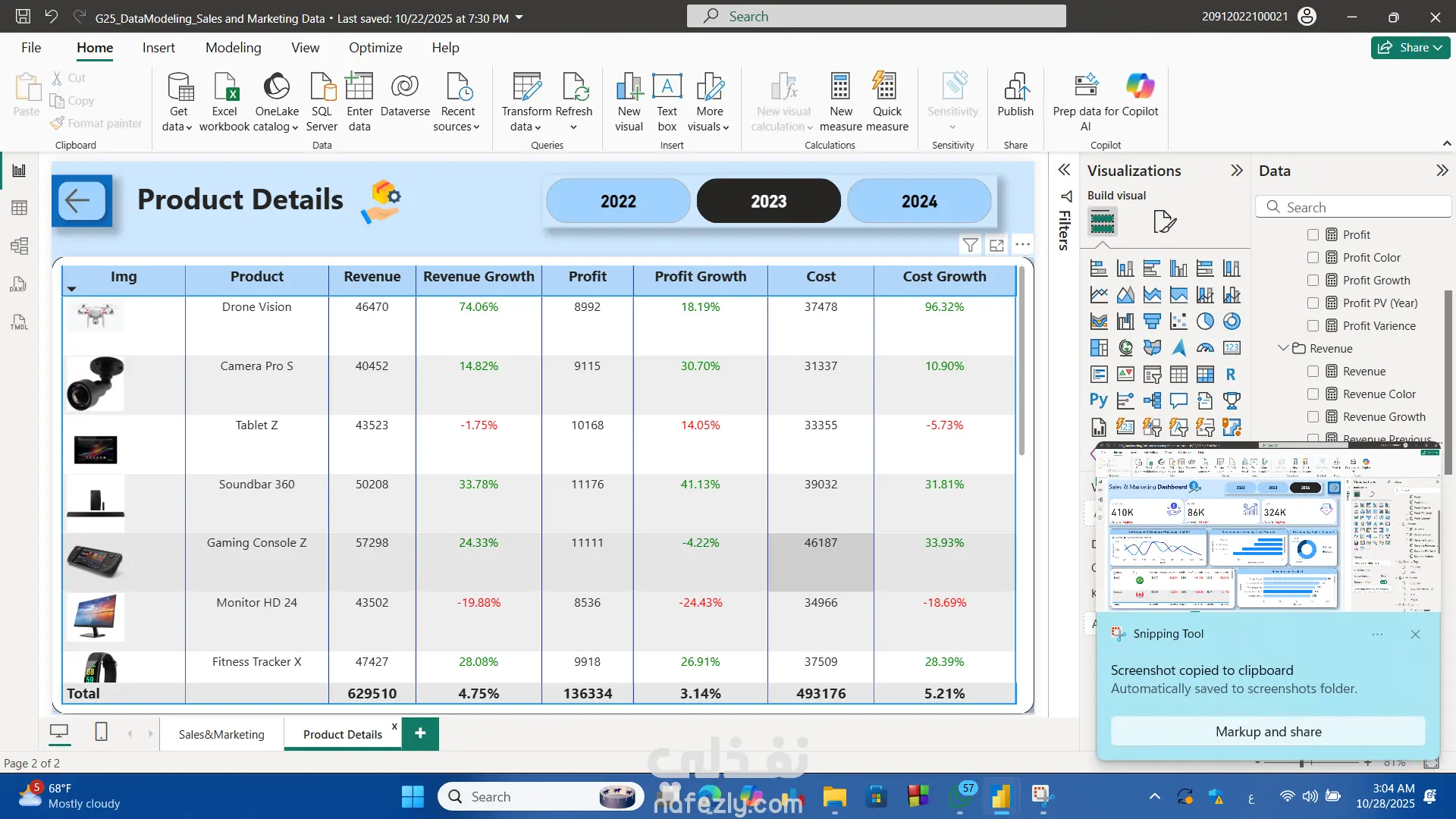This screenshot has height=819, width=1456.
Task: Open the Modeling ribbon tab
Action: pyautogui.click(x=233, y=48)
